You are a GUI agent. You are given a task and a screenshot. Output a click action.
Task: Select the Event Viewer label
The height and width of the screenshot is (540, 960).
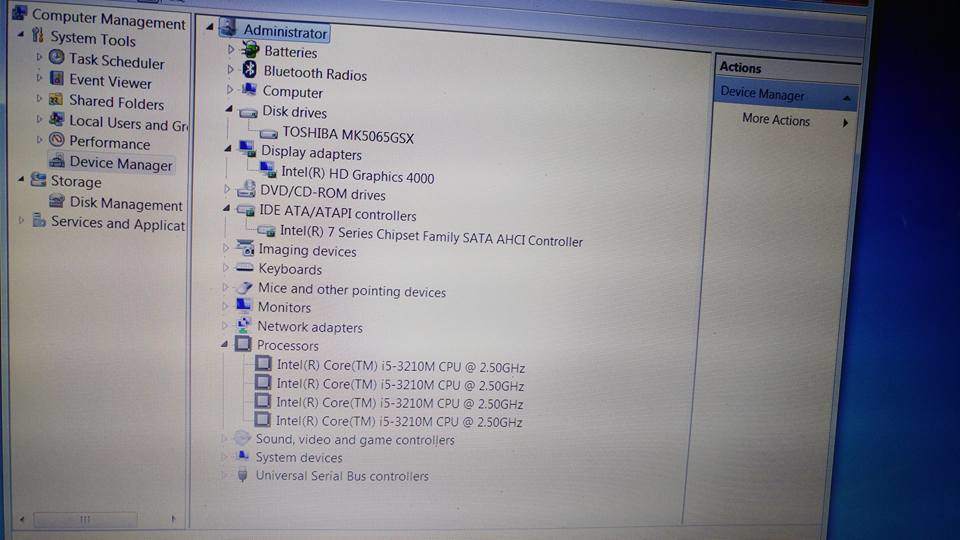(x=110, y=81)
